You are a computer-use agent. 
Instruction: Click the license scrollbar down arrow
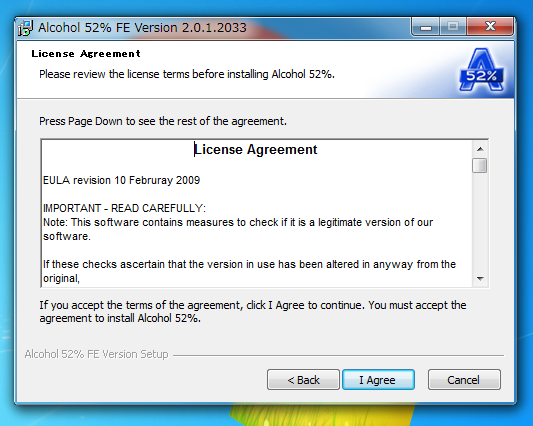[x=480, y=278]
